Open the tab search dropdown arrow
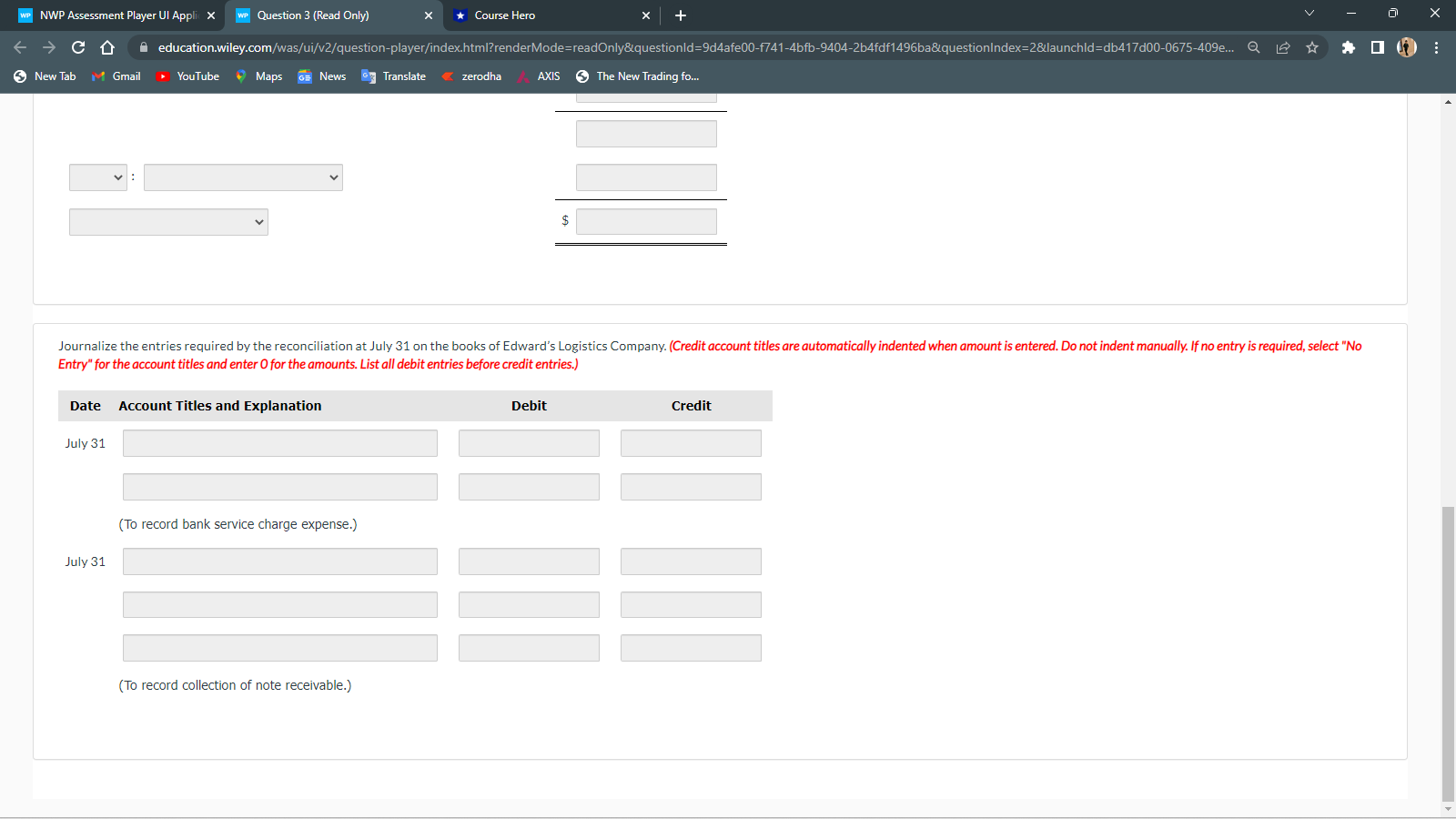This screenshot has height=819, width=1456. [x=1309, y=13]
